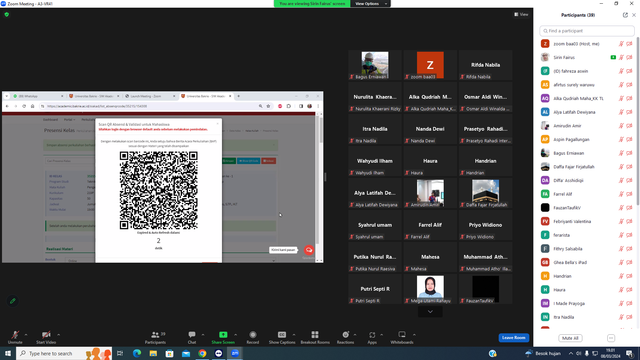Image resolution: width=640 pixels, height=360 pixels.
Task: Click the green screen-share indicator next to Sirin Fairus
Action: coord(613,58)
